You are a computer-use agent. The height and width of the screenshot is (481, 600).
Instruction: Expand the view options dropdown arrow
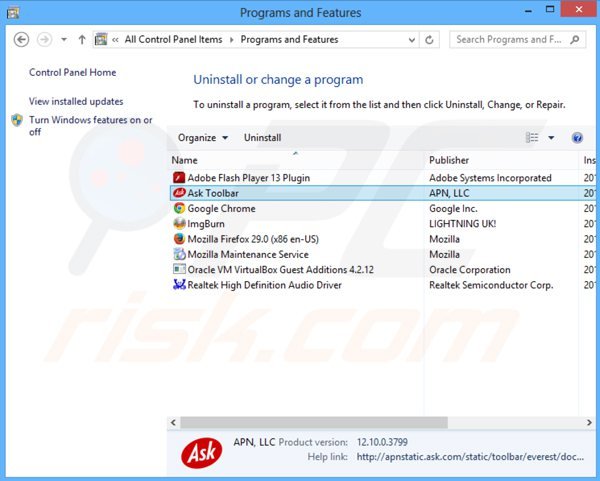(x=551, y=138)
